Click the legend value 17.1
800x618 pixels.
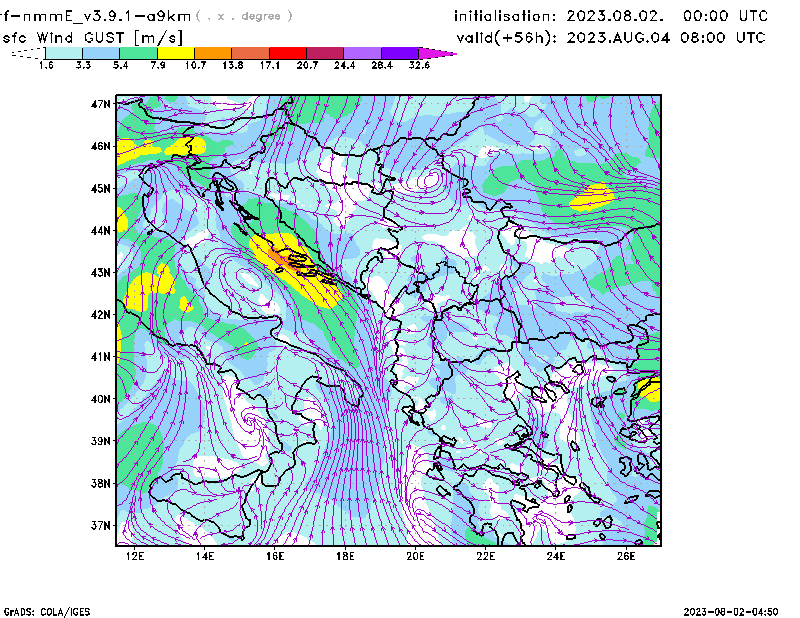click(x=270, y=65)
